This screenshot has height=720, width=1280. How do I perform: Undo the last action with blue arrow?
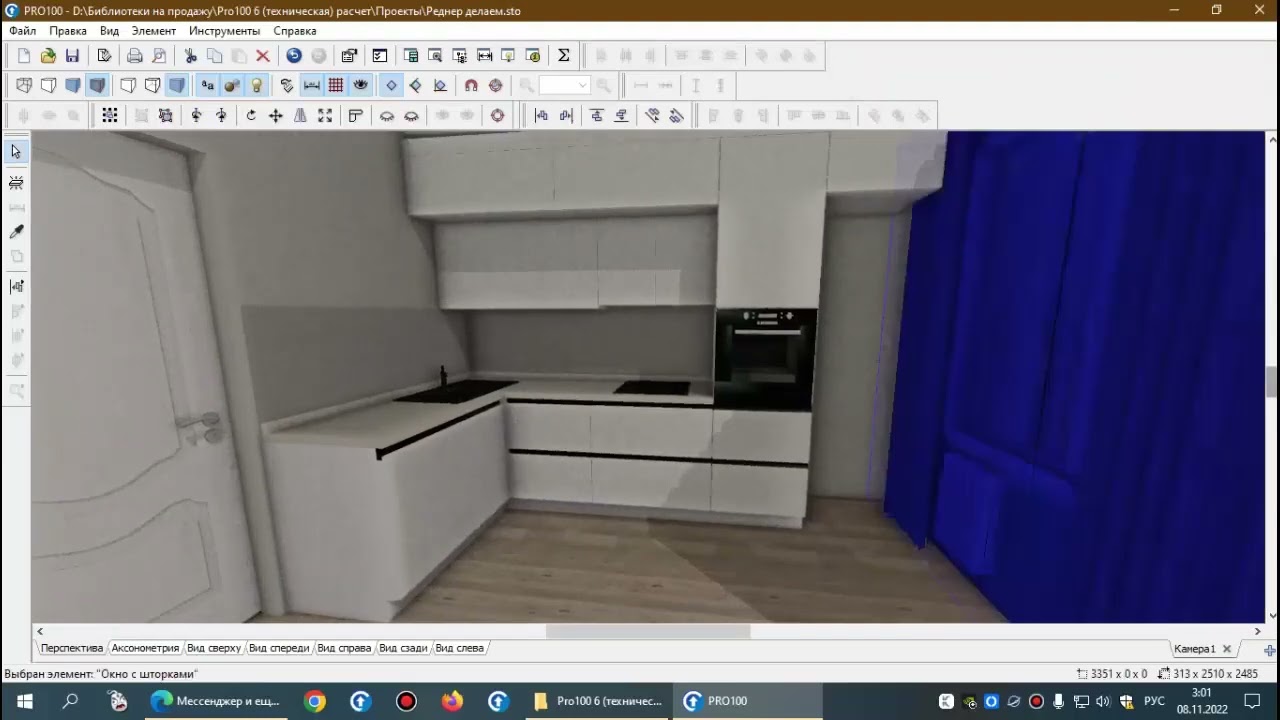[294, 56]
